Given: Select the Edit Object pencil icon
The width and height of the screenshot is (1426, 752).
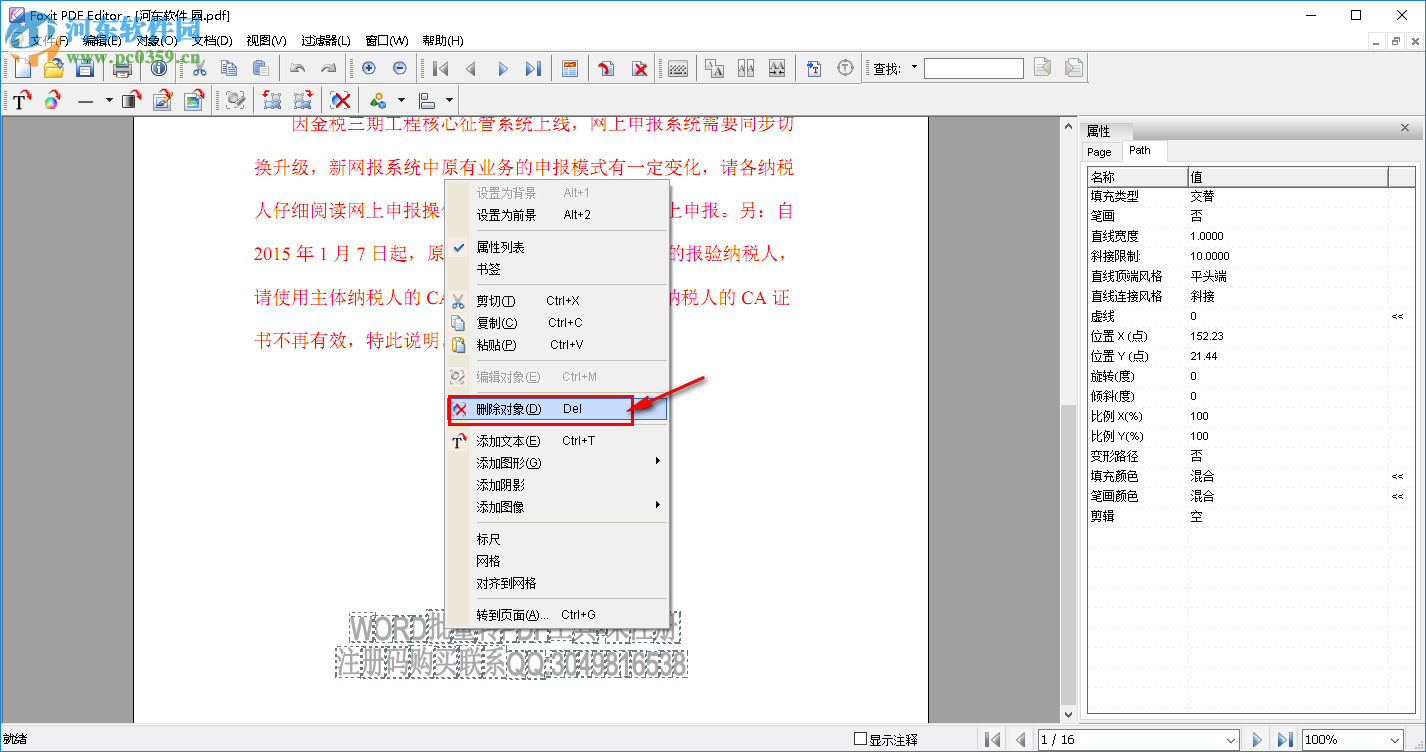Looking at the screenshot, I should (162, 100).
